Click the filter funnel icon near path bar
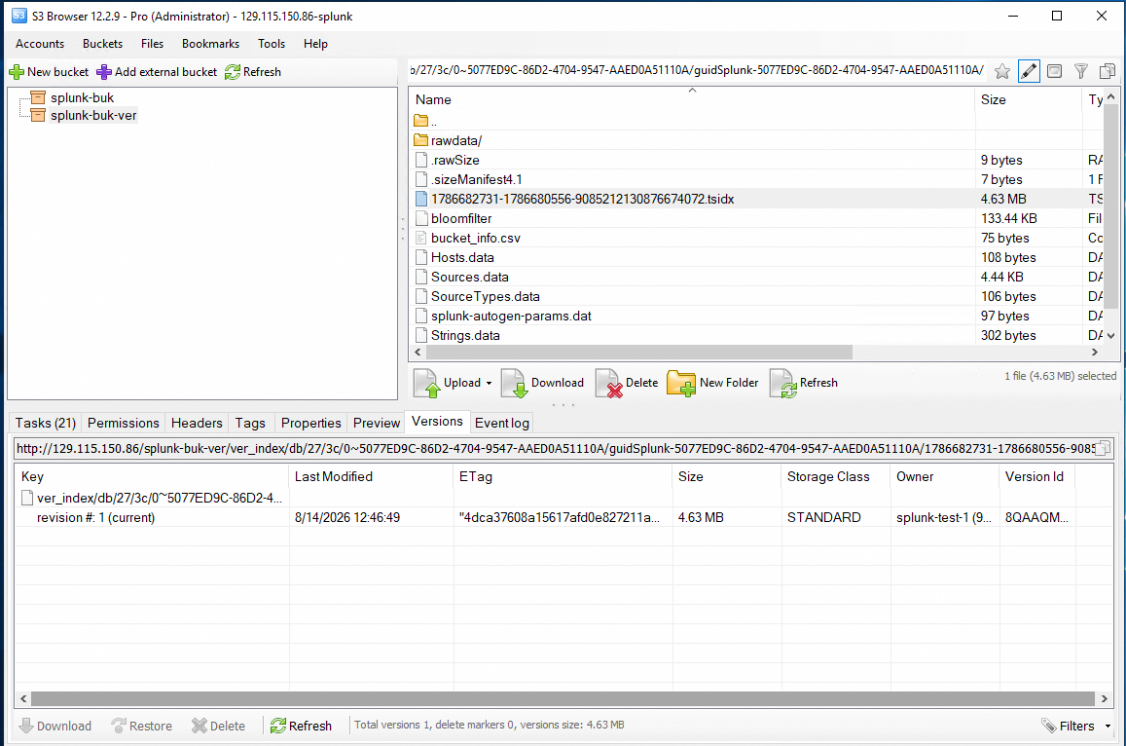 tap(1081, 71)
